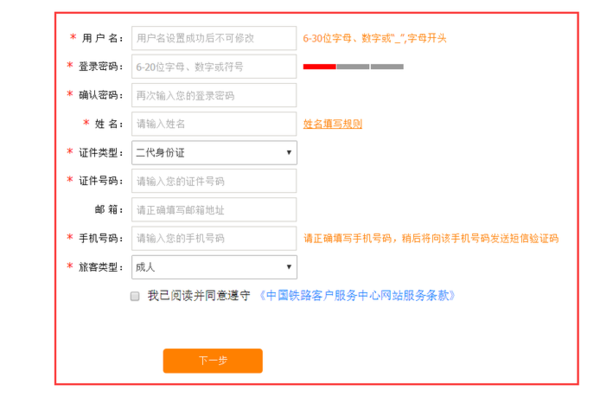600x397 pixels.
Task: Select the 确认密码 confirm password field
Action: (x=214, y=95)
